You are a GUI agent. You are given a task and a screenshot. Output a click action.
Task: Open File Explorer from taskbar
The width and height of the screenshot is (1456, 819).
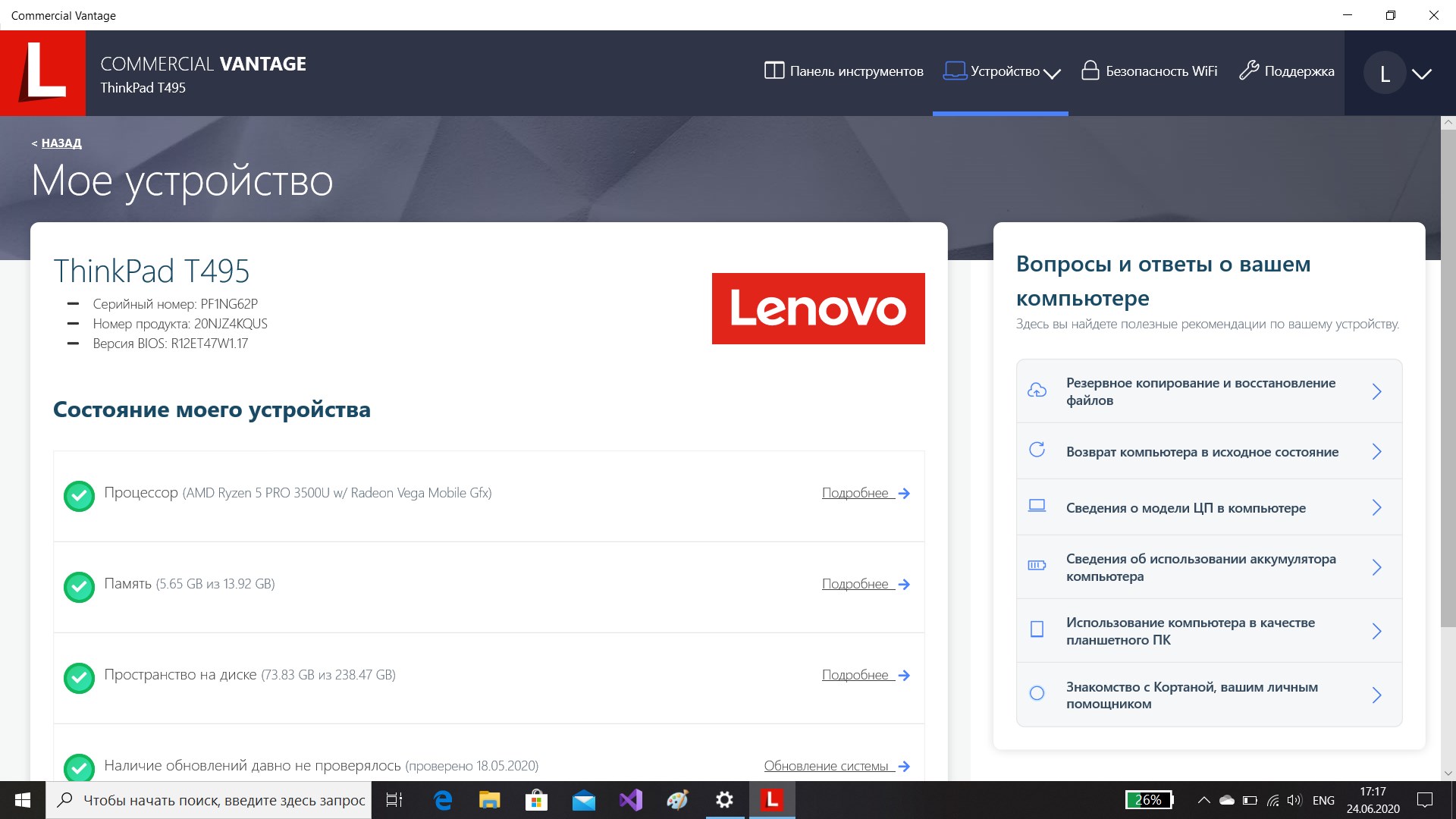pos(490,800)
